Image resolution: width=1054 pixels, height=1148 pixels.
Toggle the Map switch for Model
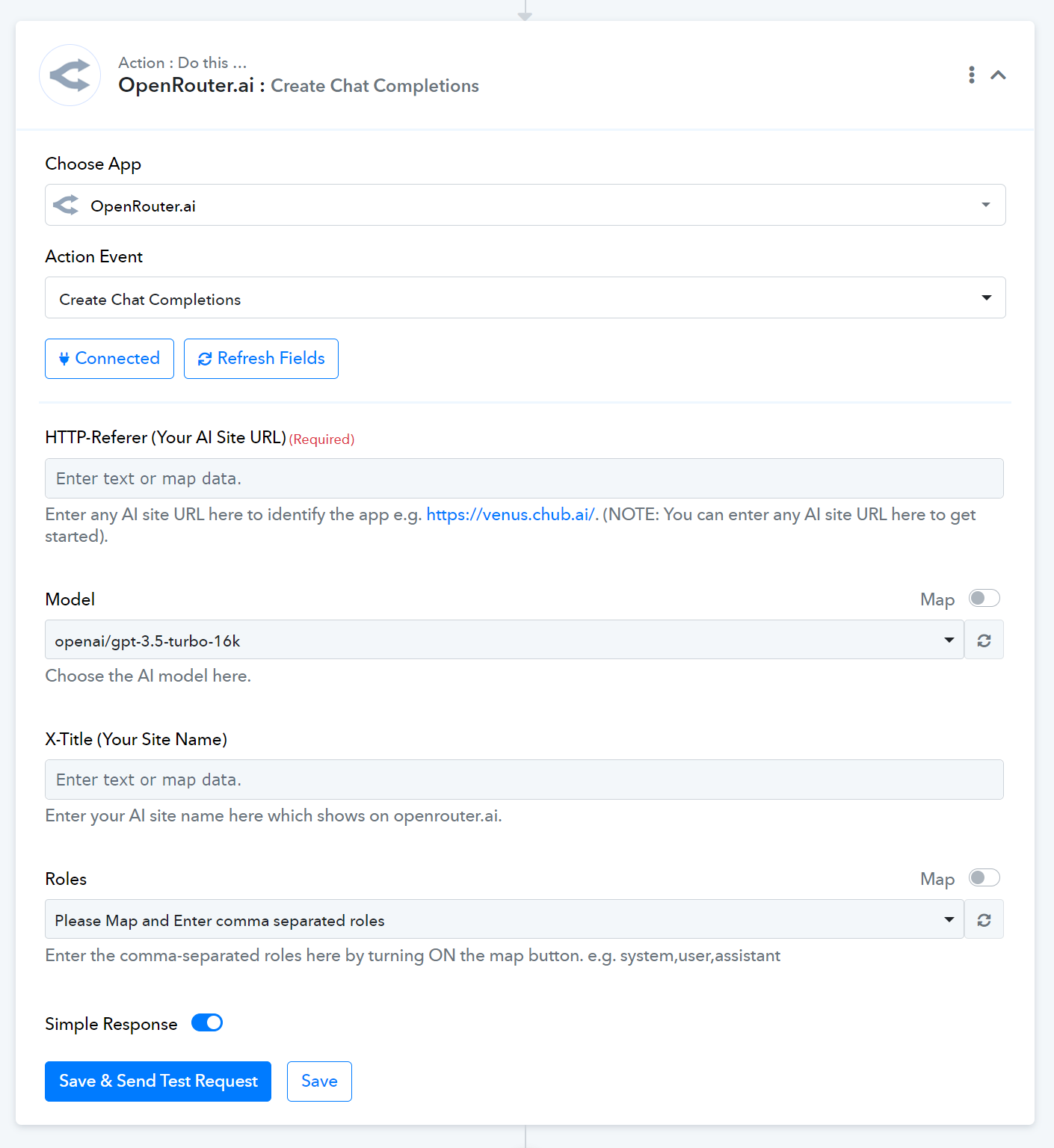pyautogui.click(x=984, y=598)
